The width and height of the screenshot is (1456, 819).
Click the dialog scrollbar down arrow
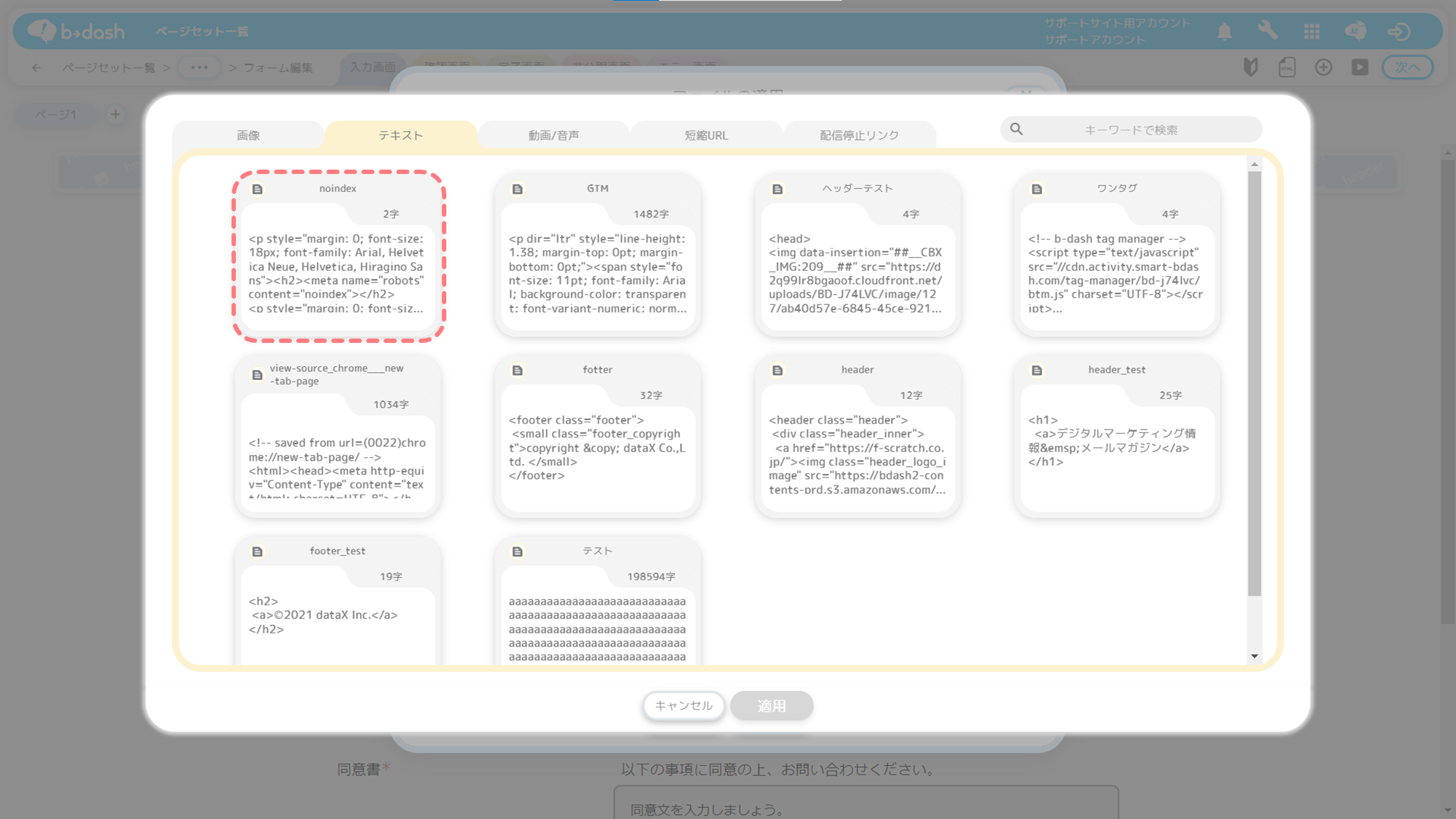[x=1254, y=656]
